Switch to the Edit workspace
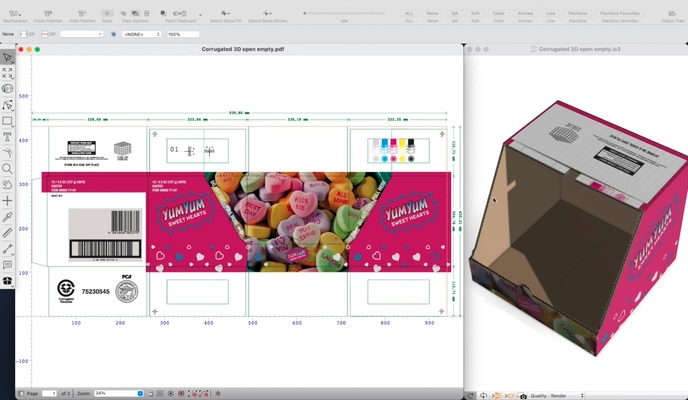 [475, 13]
